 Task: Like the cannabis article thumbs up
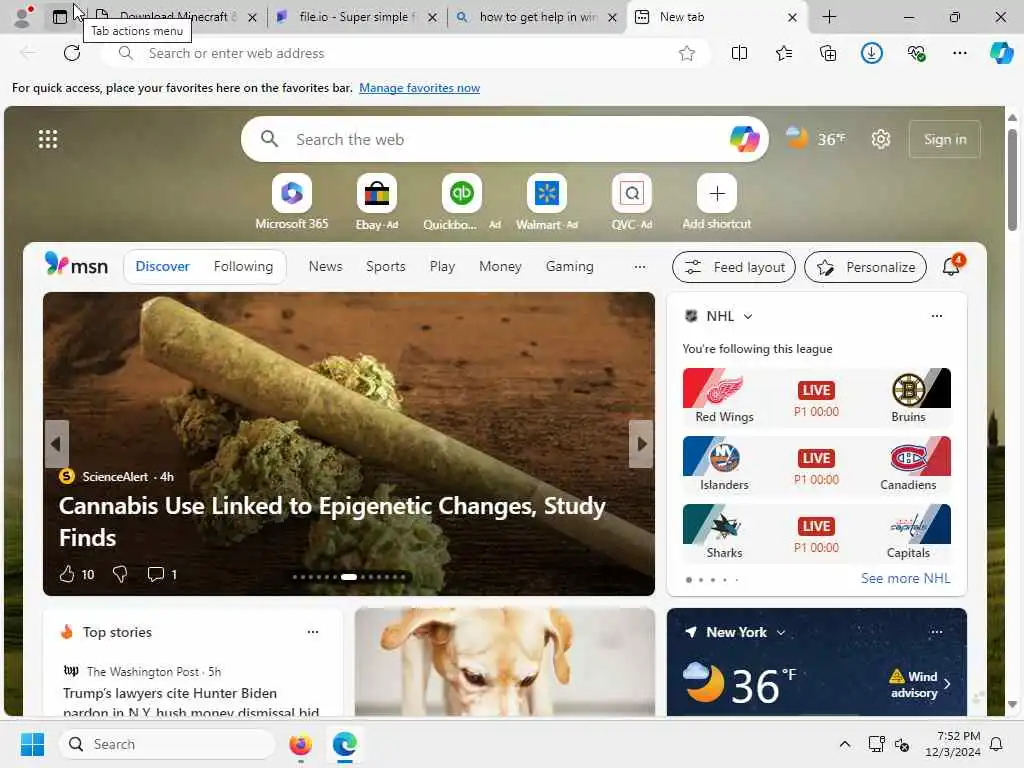[x=67, y=574]
